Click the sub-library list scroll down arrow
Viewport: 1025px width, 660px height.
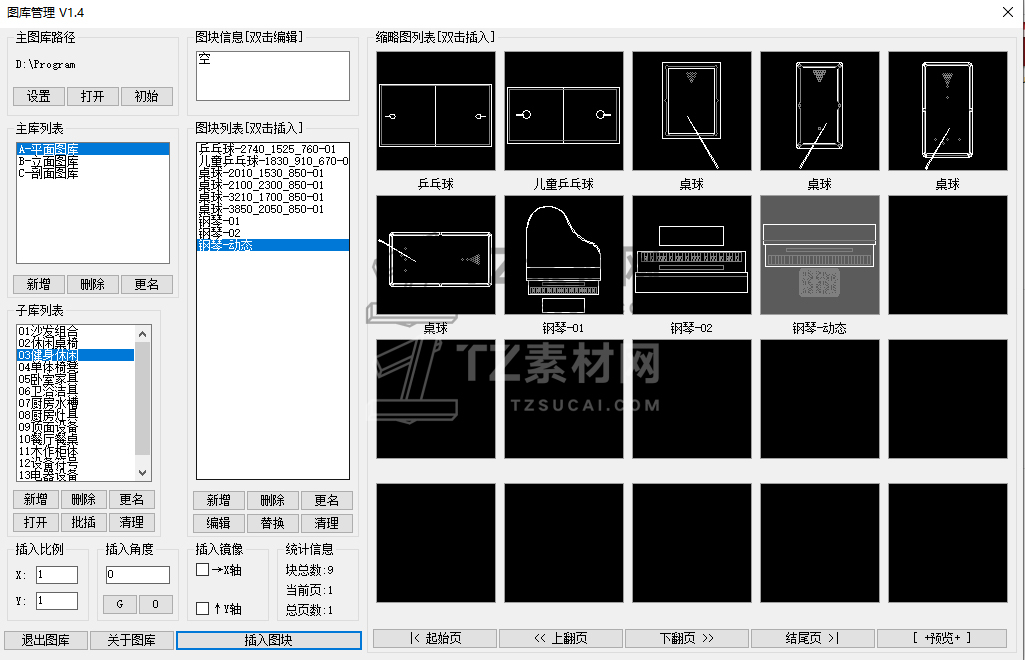(143, 472)
